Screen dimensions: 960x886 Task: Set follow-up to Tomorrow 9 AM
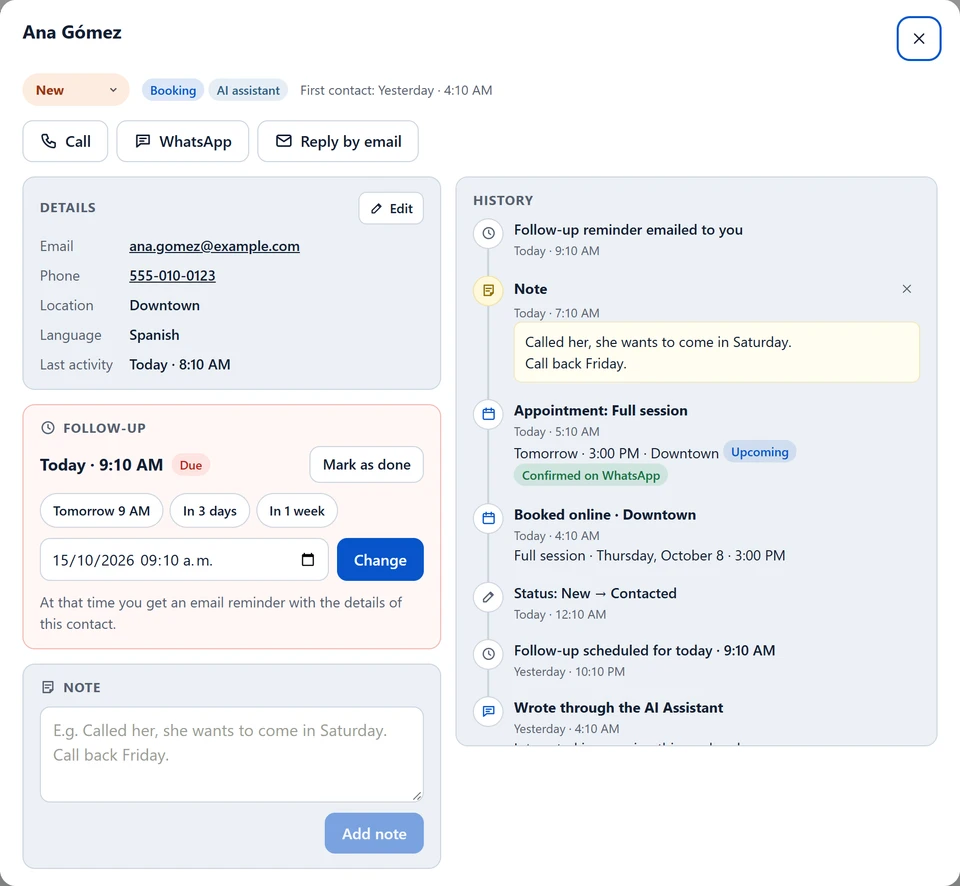click(102, 511)
